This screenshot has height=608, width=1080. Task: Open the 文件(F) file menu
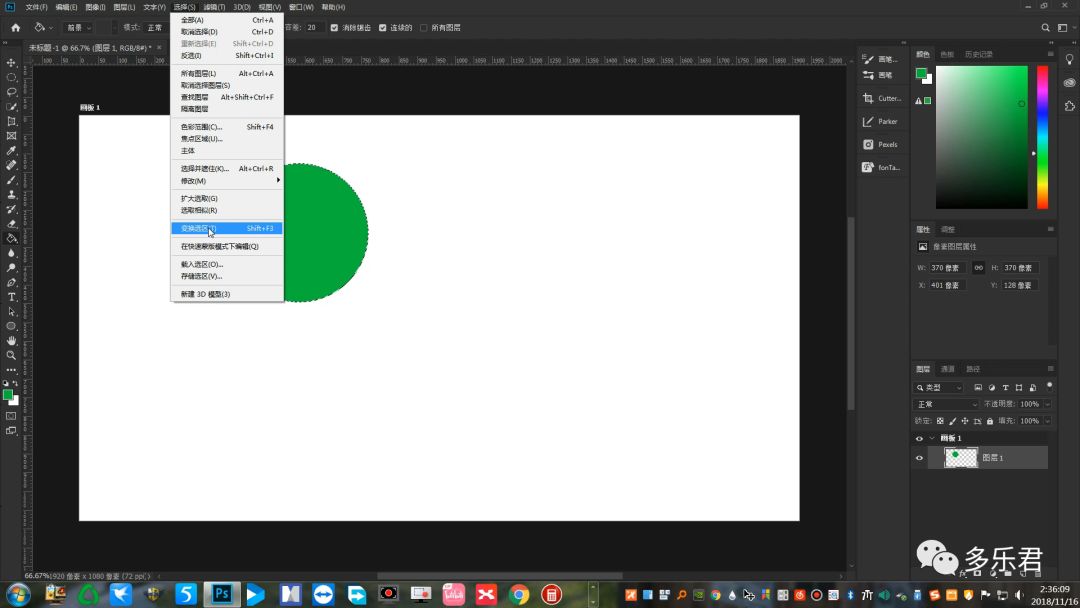coord(37,7)
